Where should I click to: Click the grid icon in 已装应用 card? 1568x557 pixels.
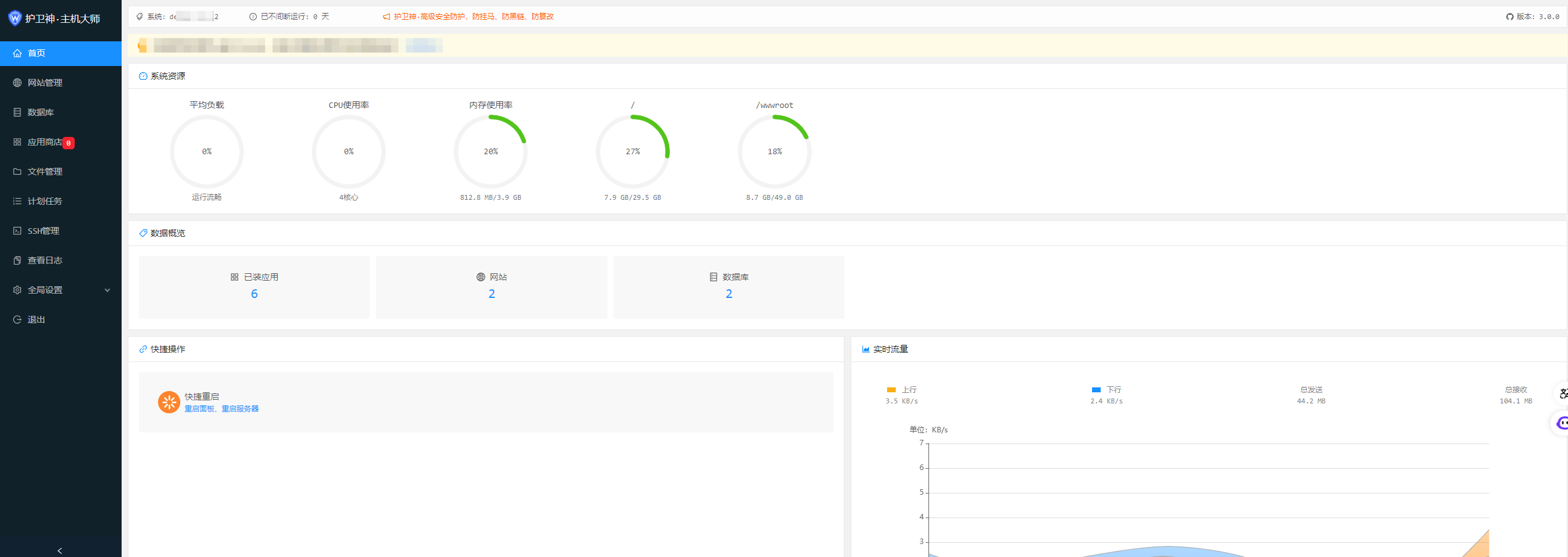tap(235, 277)
